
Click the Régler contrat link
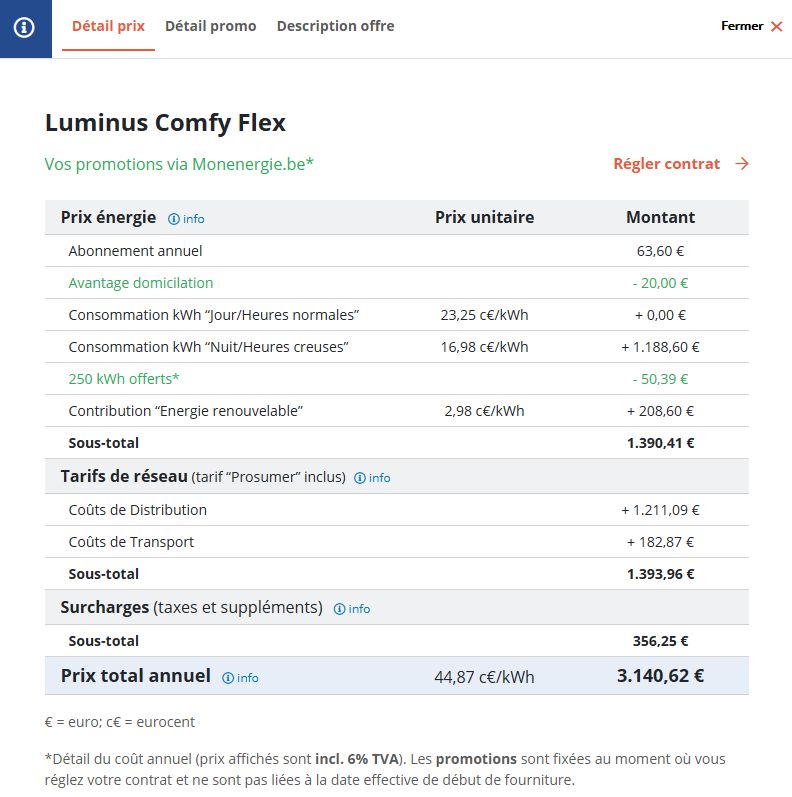click(666, 164)
